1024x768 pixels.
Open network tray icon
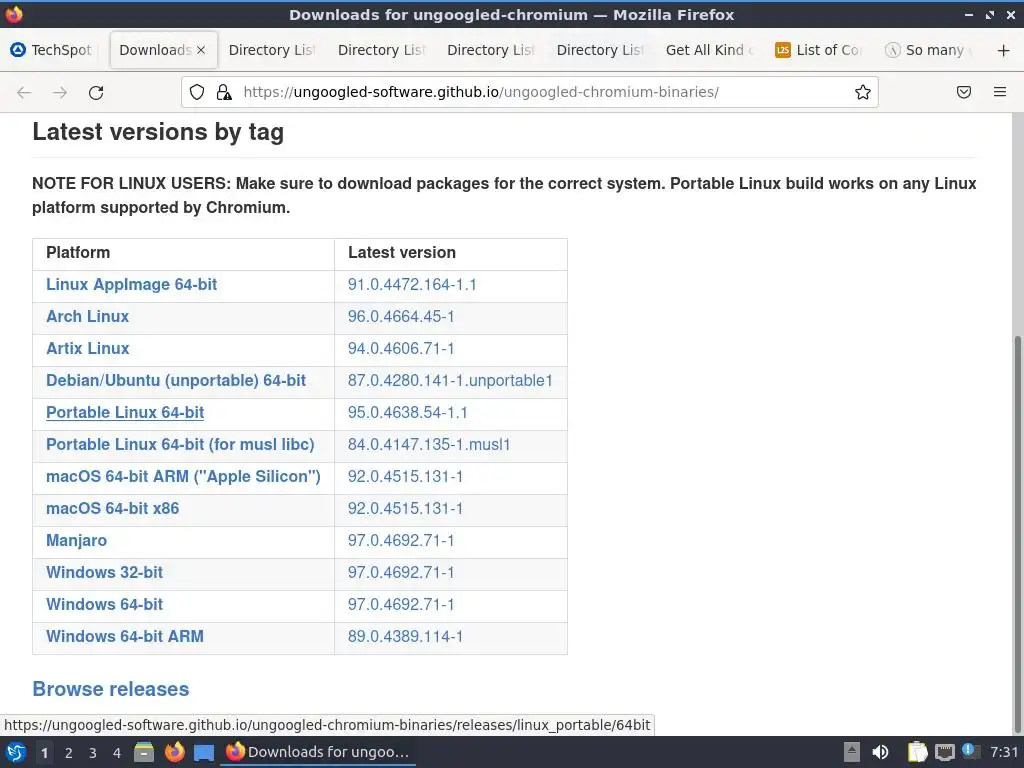tap(944, 752)
